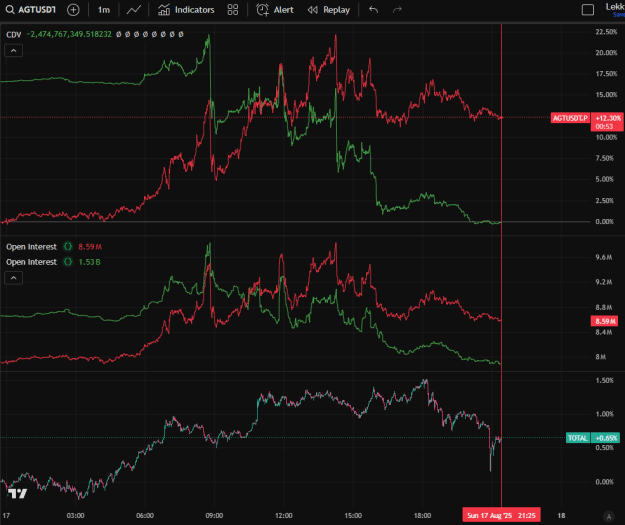Click the compare or add symbol plus icon
This screenshot has height=525, width=625.
pyautogui.click(x=73, y=10)
